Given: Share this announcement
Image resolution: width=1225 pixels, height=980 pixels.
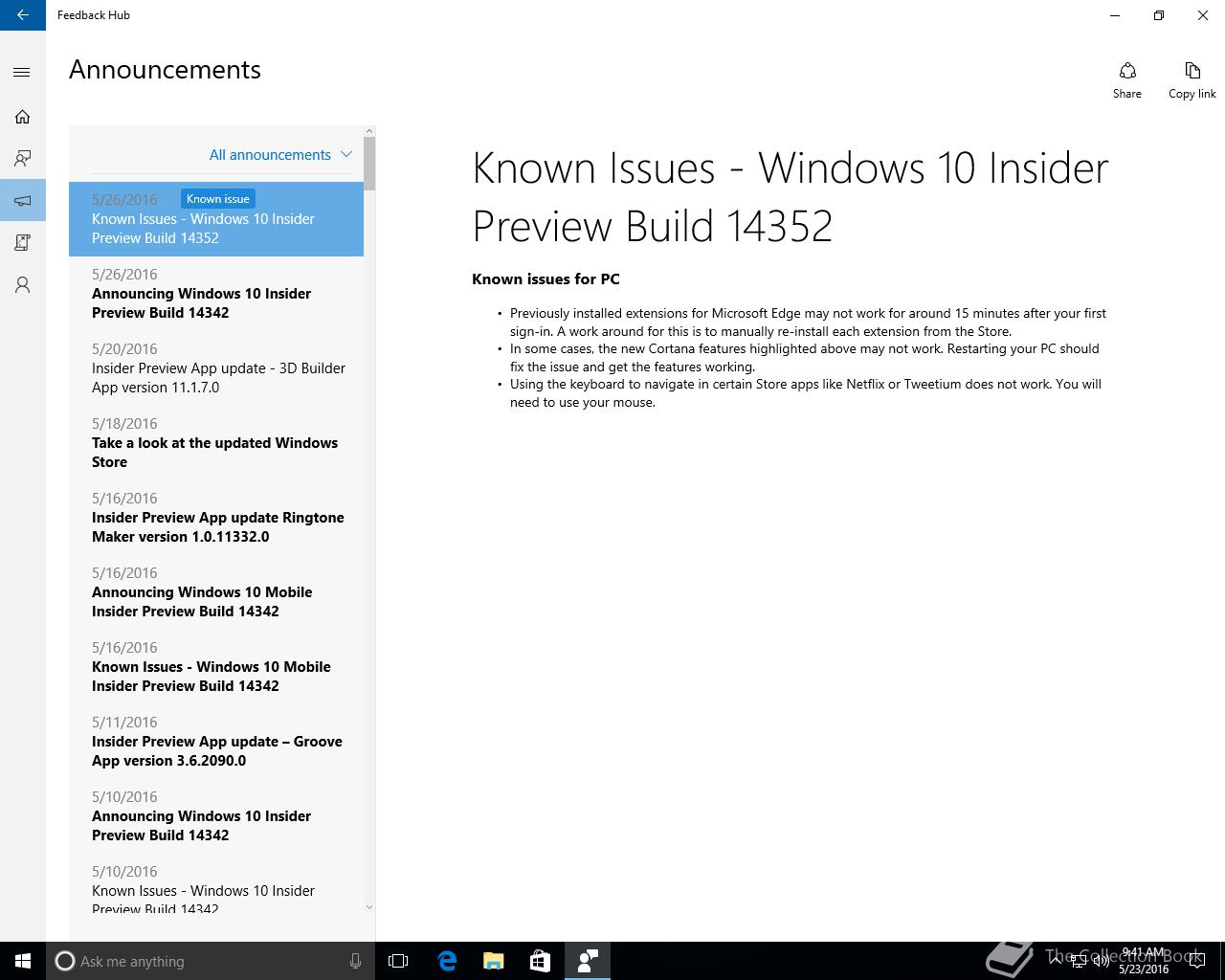Looking at the screenshot, I should pos(1127,80).
